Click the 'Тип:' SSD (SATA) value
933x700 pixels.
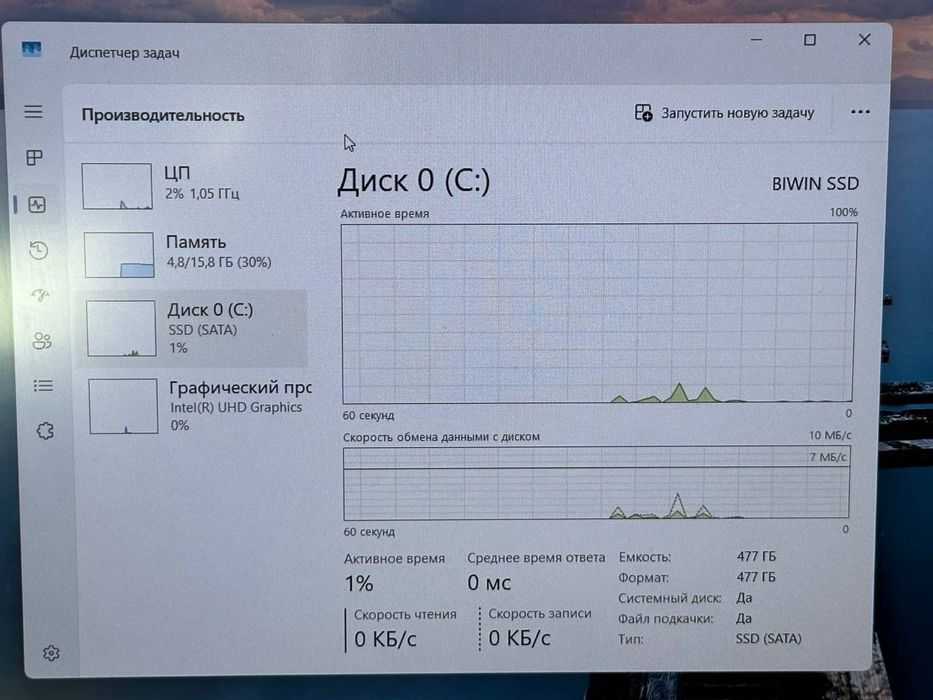769,639
